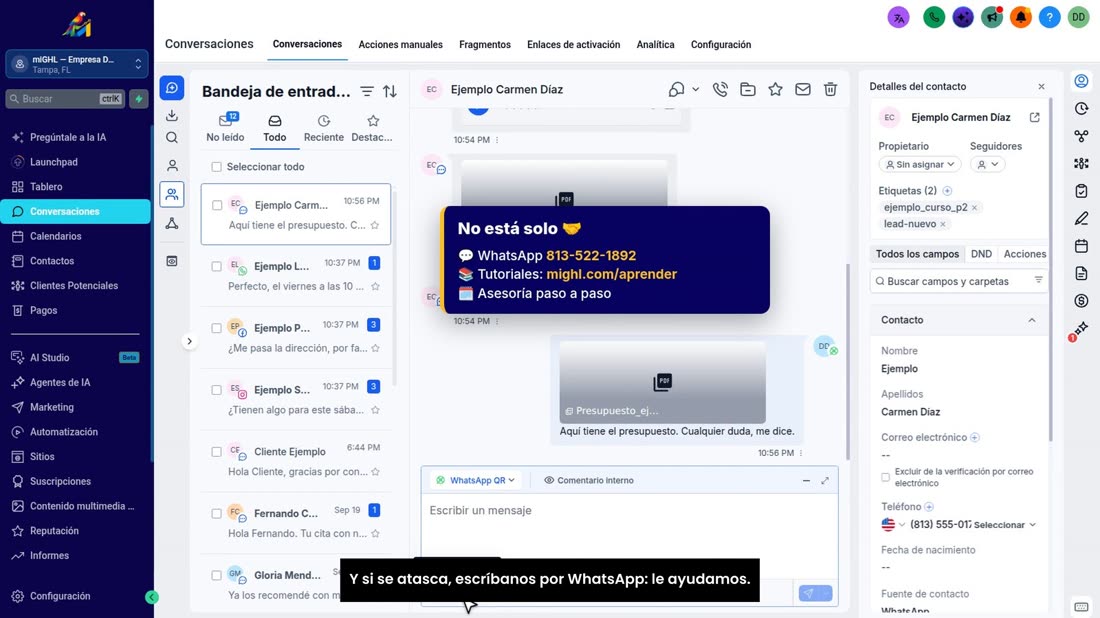Switch to the Reciente inbox tab
Image resolution: width=1100 pixels, height=618 pixels.
[x=323, y=128]
